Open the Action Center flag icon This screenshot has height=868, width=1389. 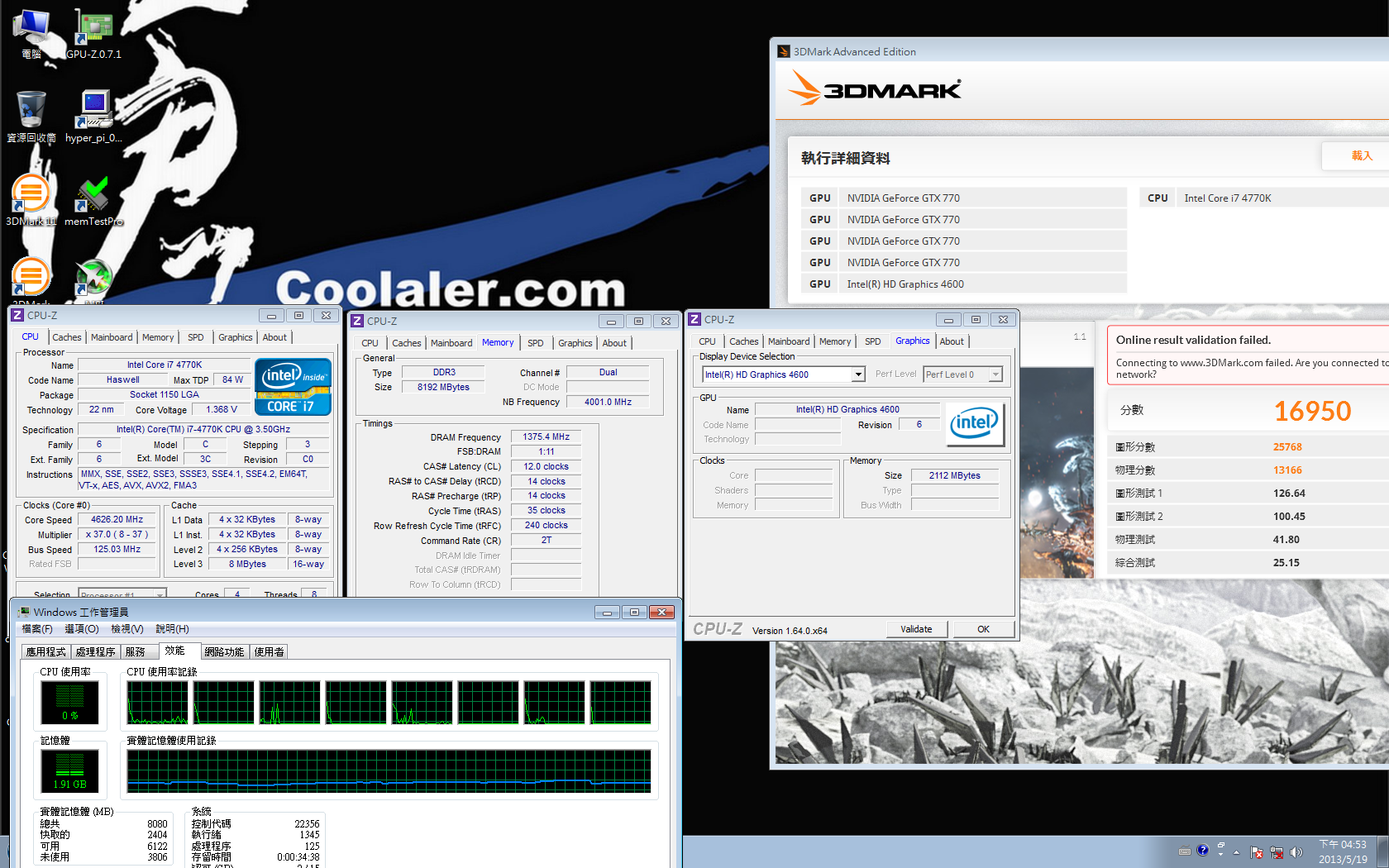coord(1257,852)
